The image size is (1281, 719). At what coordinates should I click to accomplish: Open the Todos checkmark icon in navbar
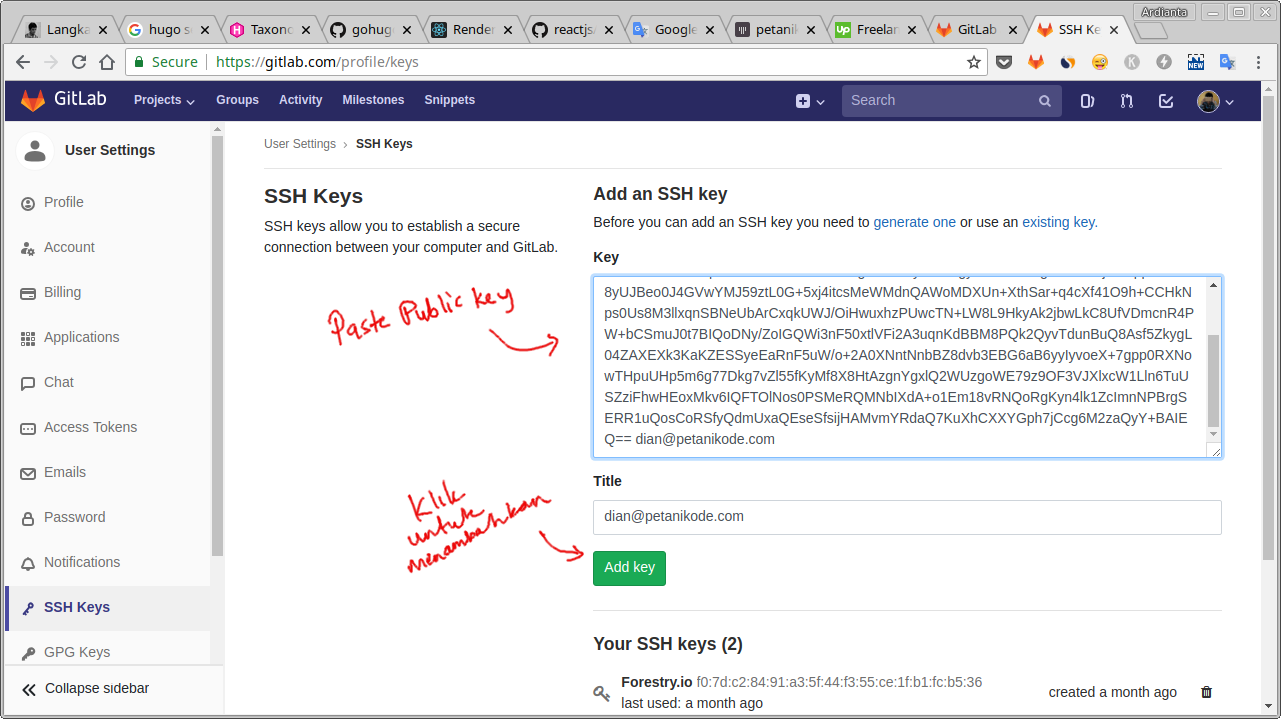(1165, 100)
